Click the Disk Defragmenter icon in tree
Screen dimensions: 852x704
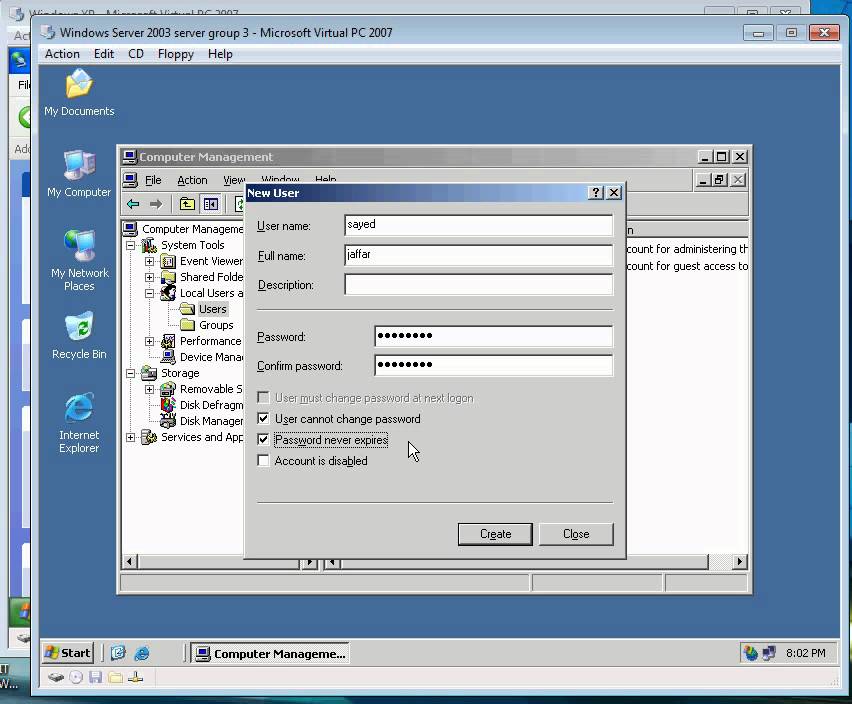coord(168,405)
